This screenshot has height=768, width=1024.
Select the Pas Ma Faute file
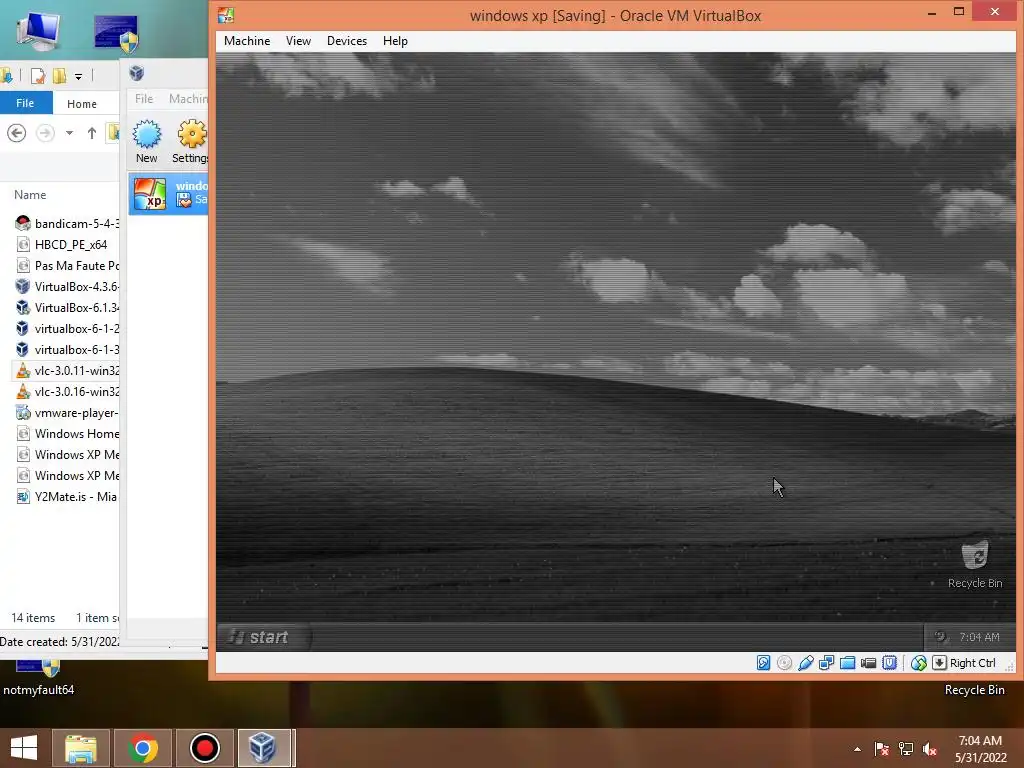coord(67,265)
